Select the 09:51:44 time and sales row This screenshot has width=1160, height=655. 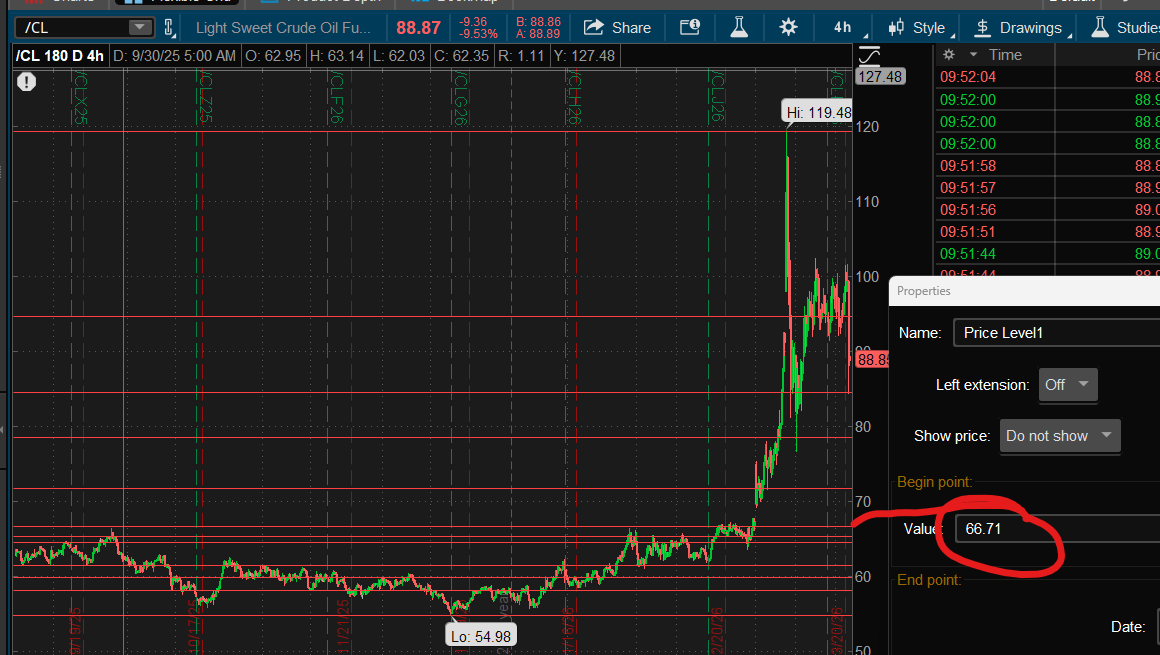point(1048,254)
